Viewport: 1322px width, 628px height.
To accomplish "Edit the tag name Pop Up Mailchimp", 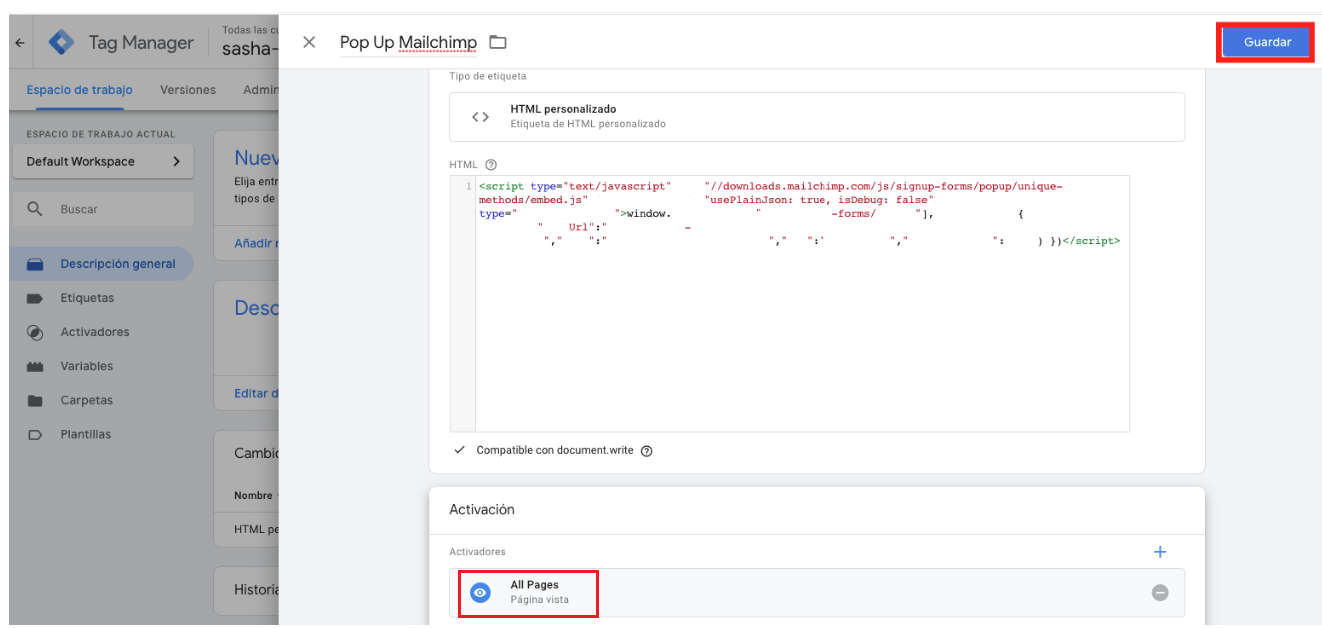I will click(408, 42).
